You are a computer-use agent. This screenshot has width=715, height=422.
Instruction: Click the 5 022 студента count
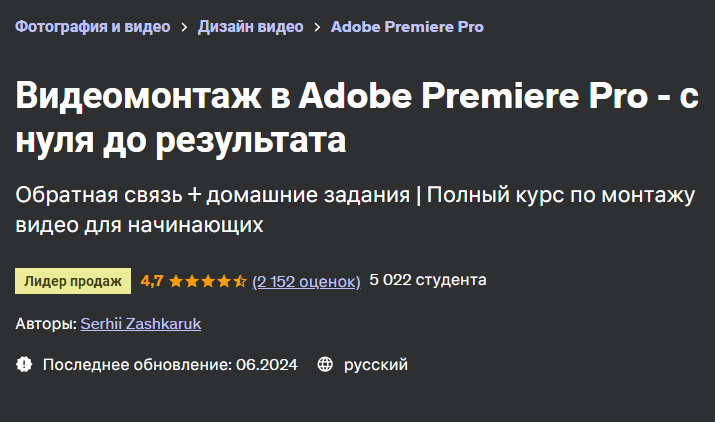[x=428, y=280]
